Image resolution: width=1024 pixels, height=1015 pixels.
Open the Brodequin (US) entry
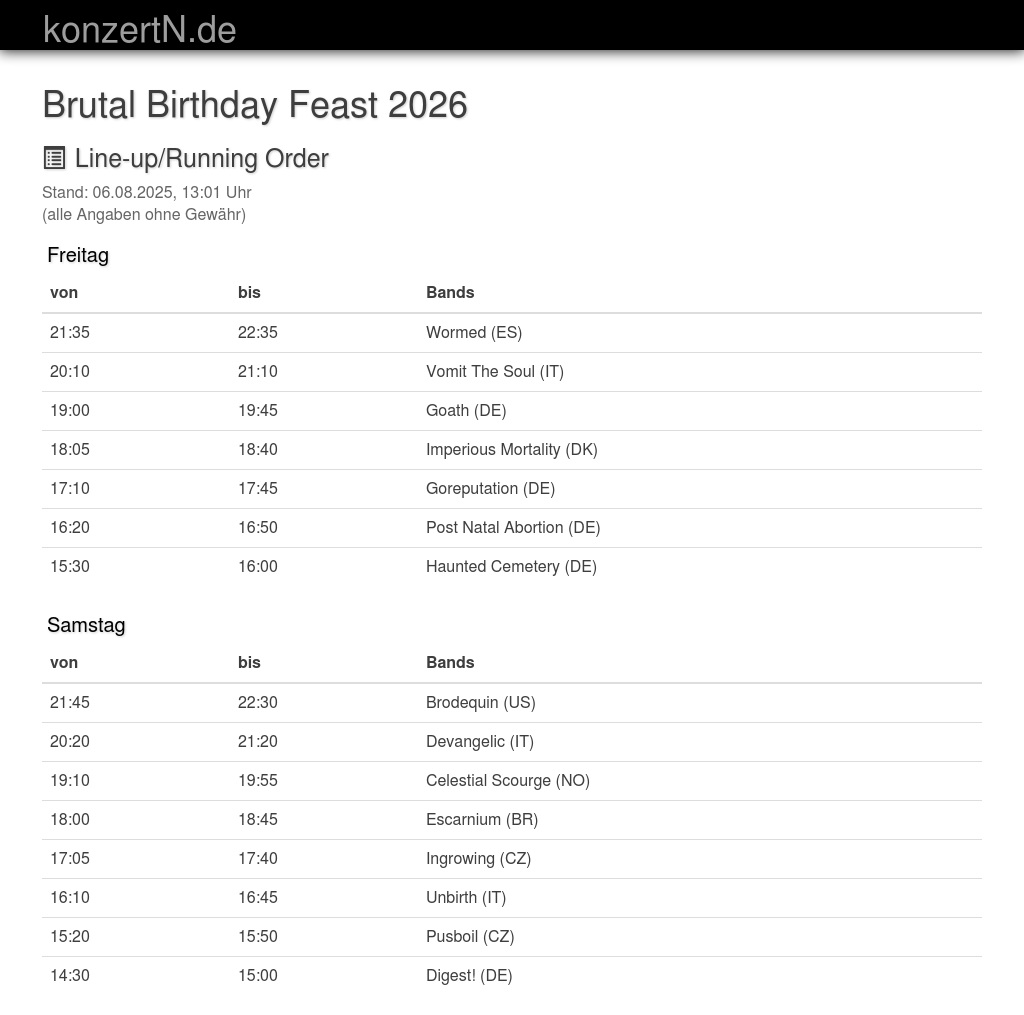coord(481,702)
